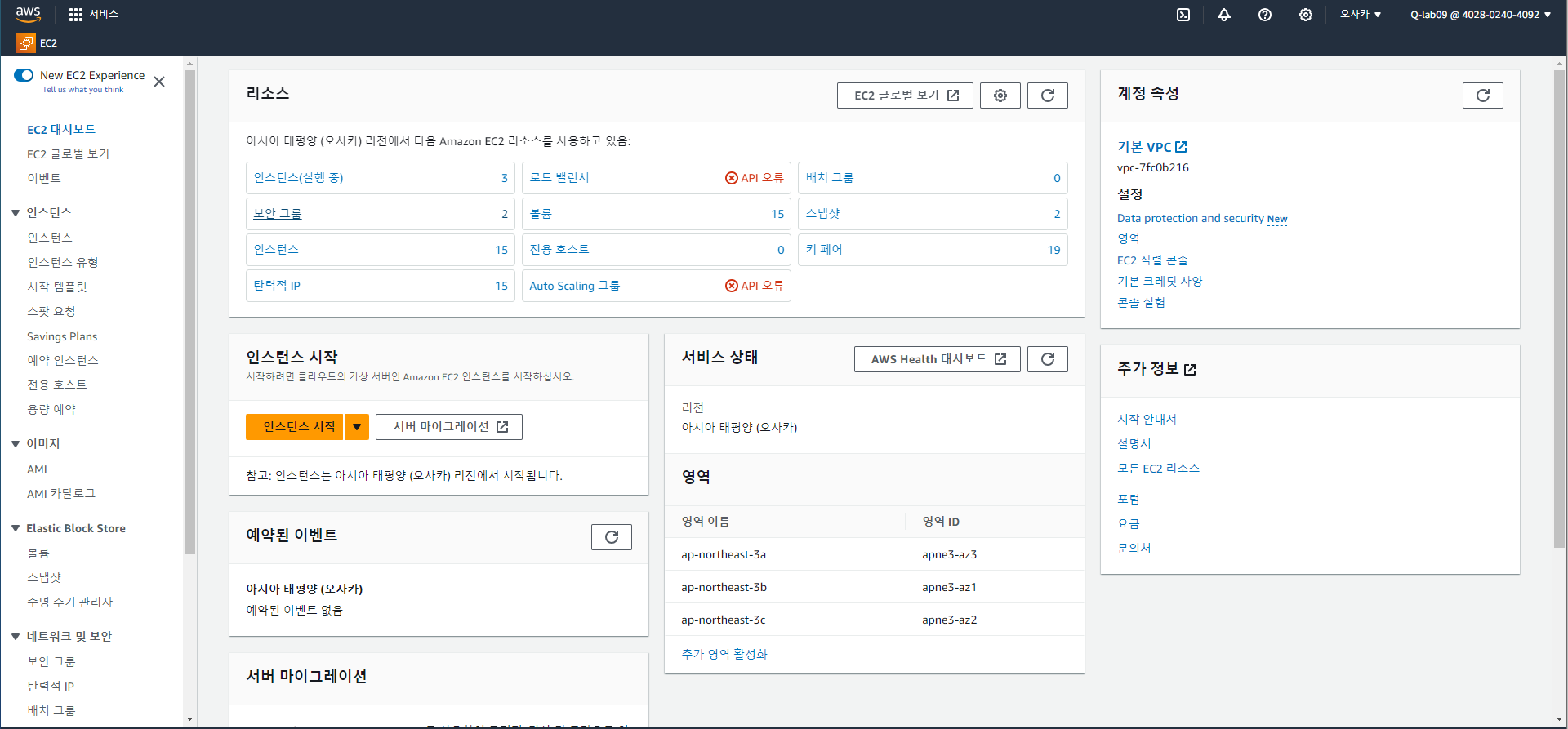Open the help question mark icon
Screen dimensions: 1568x729
pos(1264,15)
